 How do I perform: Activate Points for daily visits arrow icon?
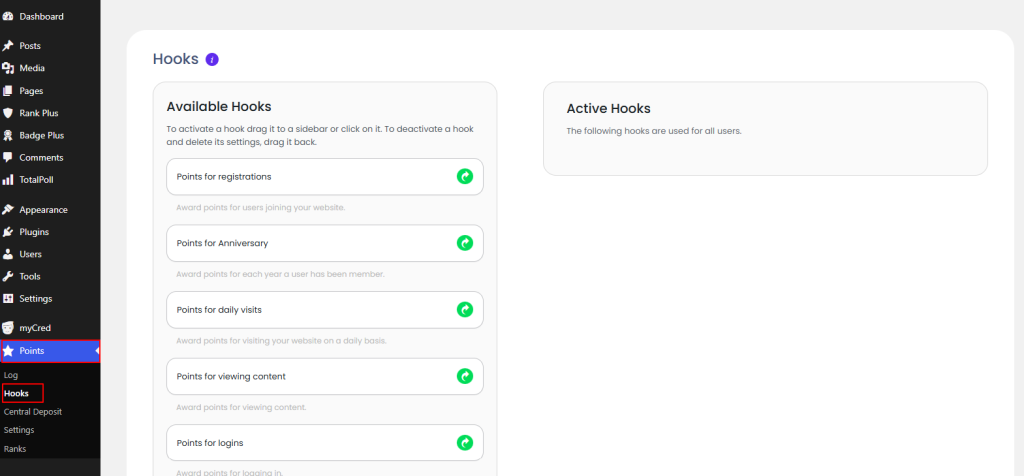point(464,310)
